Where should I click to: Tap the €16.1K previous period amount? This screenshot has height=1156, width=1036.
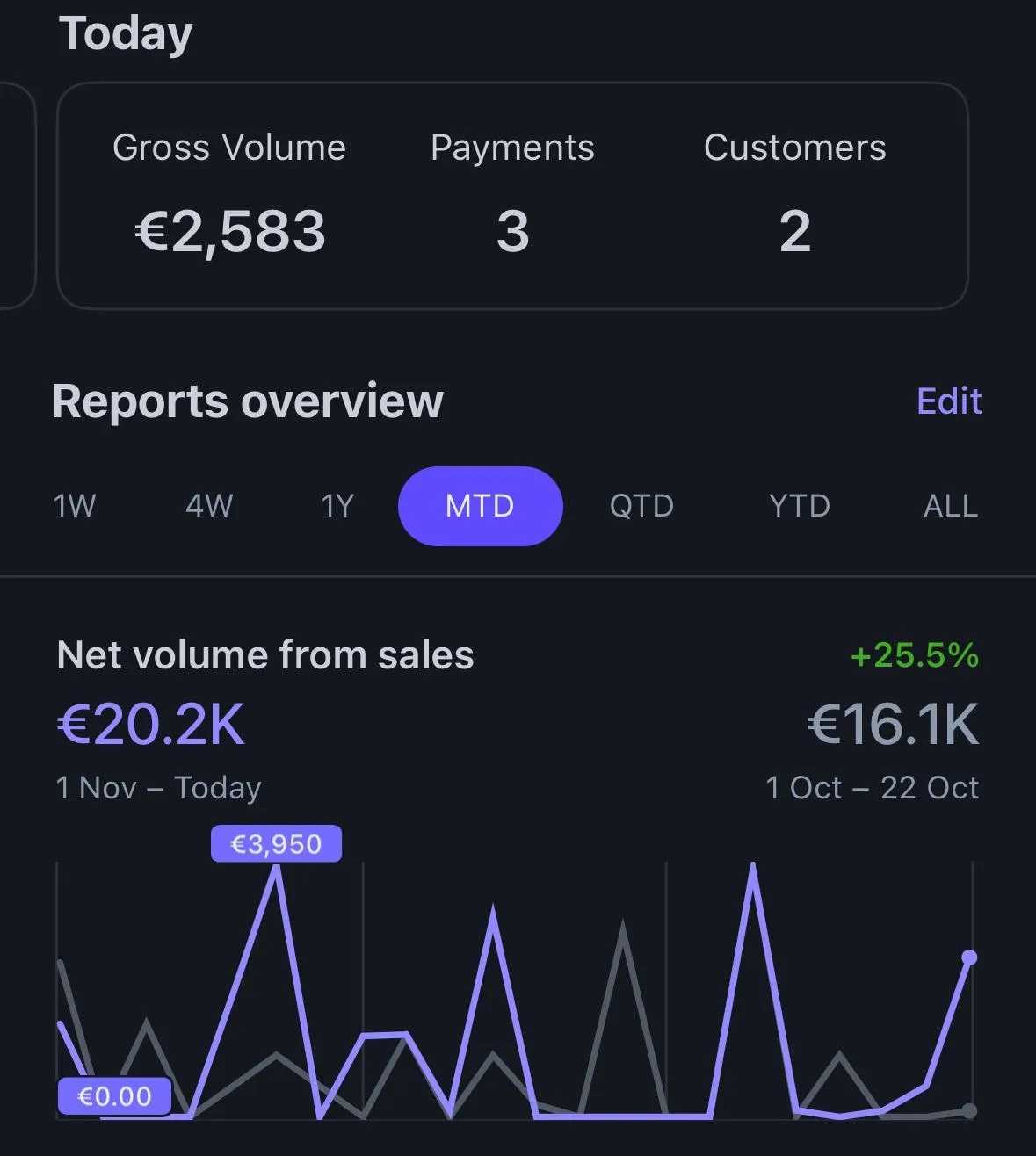pyautogui.click(x=893, y=725)
